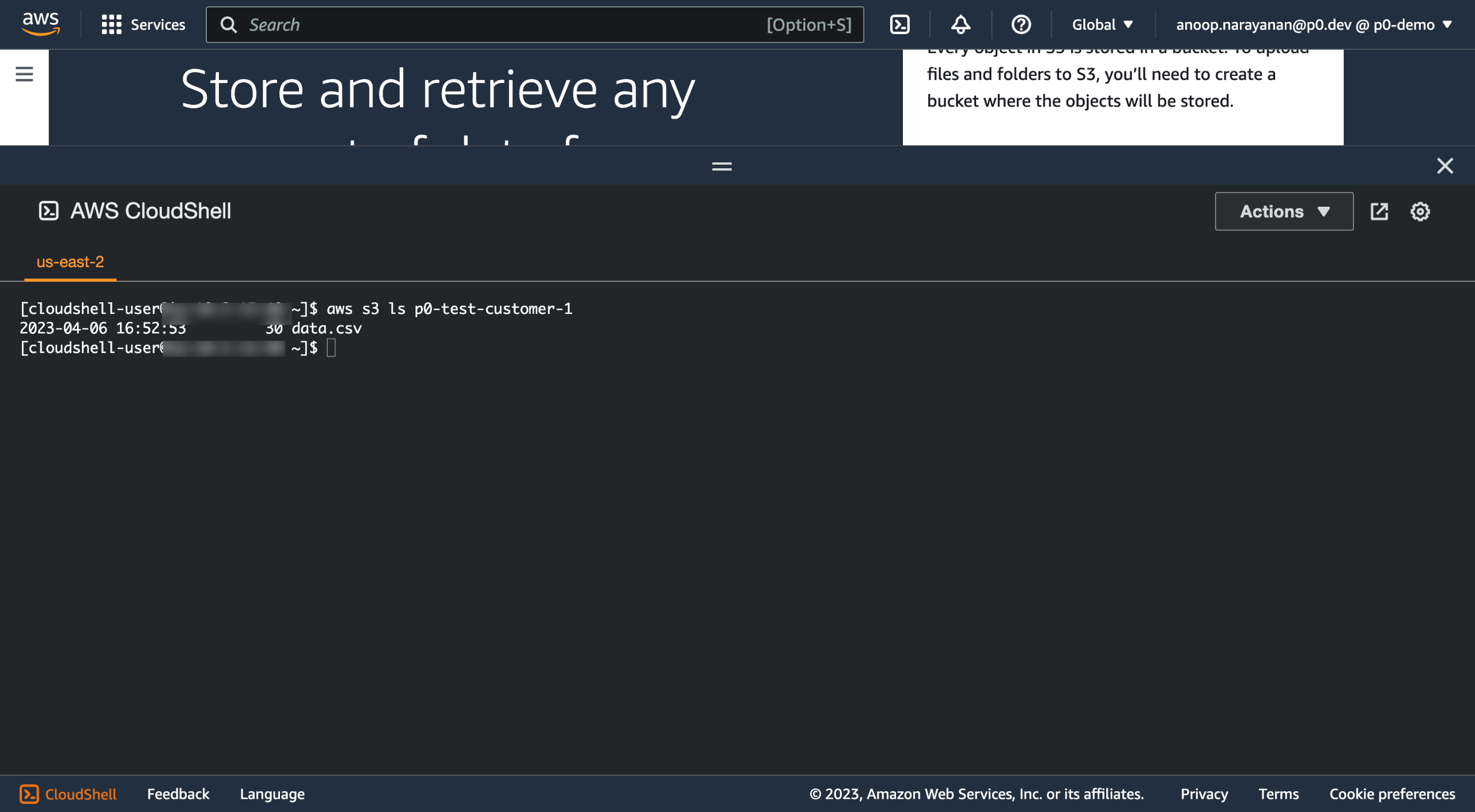Grab the CloudShell panel resize handle

pyautogui.click(x=721, y=166)
